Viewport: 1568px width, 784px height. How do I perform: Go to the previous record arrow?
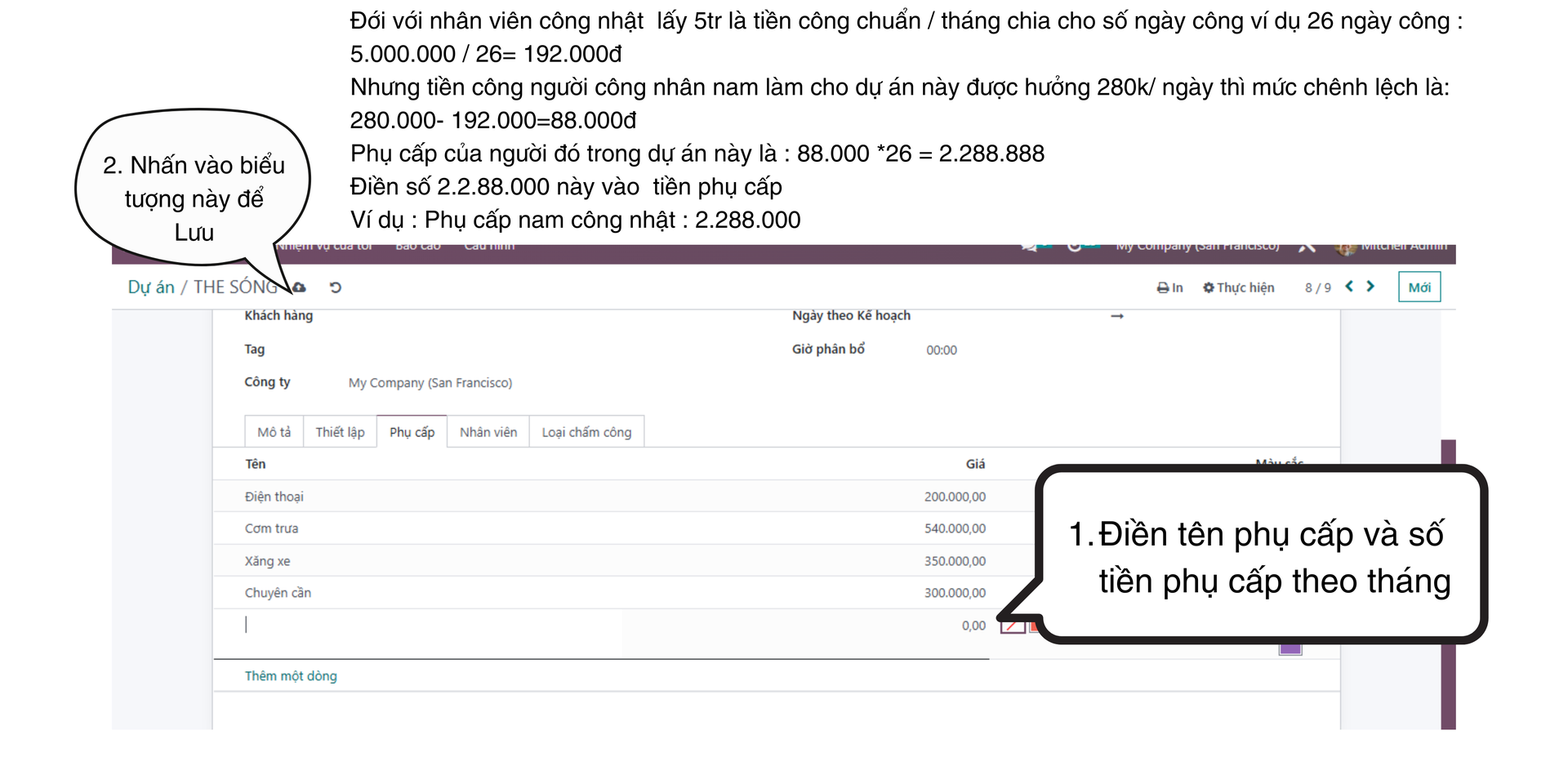1349,287
